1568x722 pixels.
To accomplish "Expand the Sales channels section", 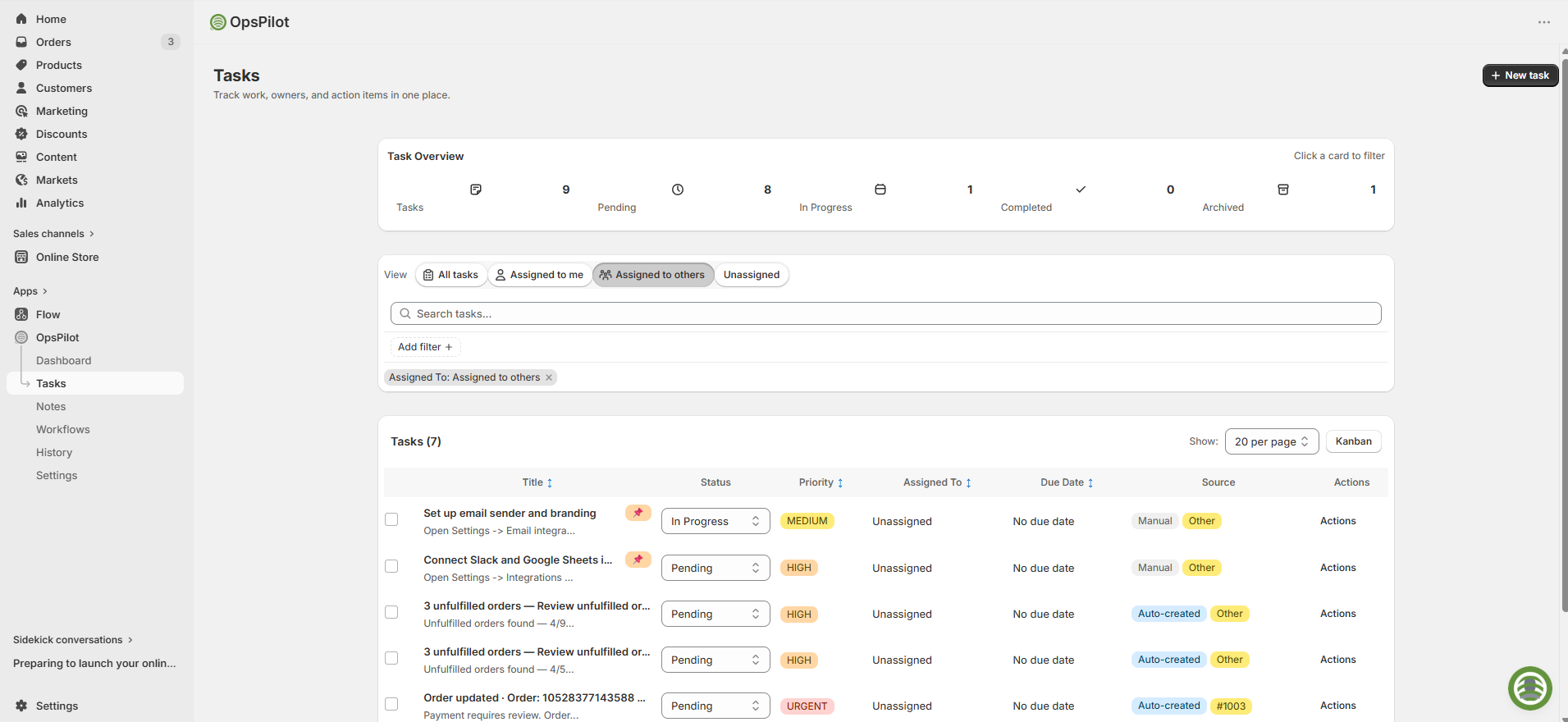I will (x=53, y=234).
